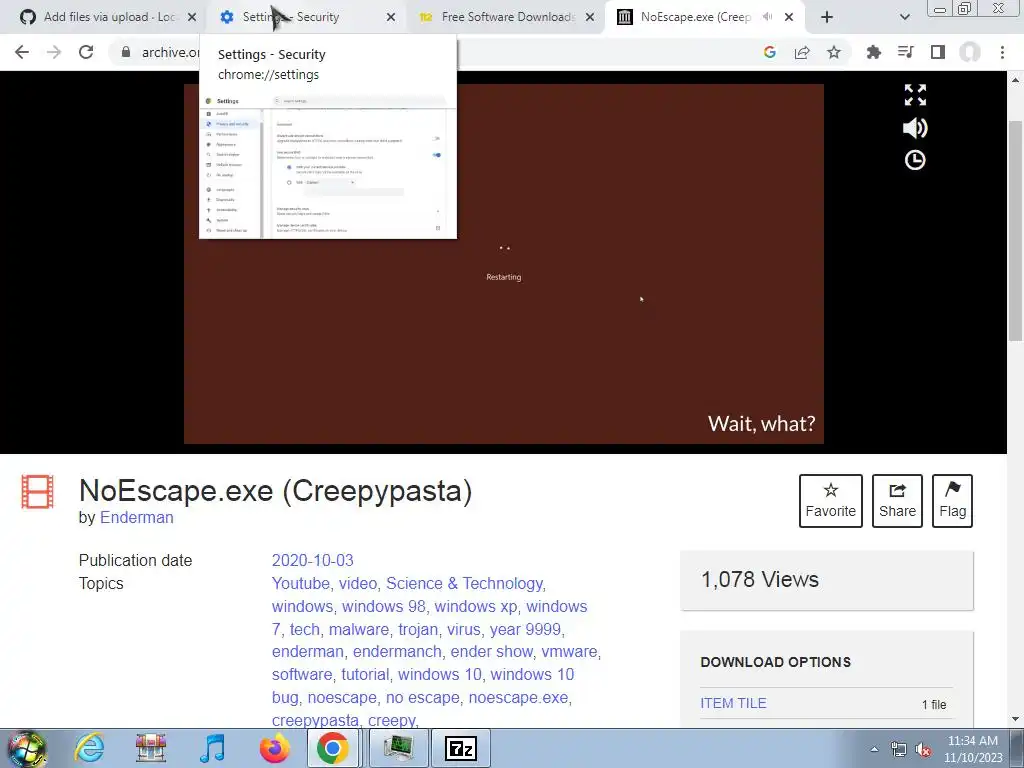
Task: Open the Windows Start menu
Action: pos(27,748)
